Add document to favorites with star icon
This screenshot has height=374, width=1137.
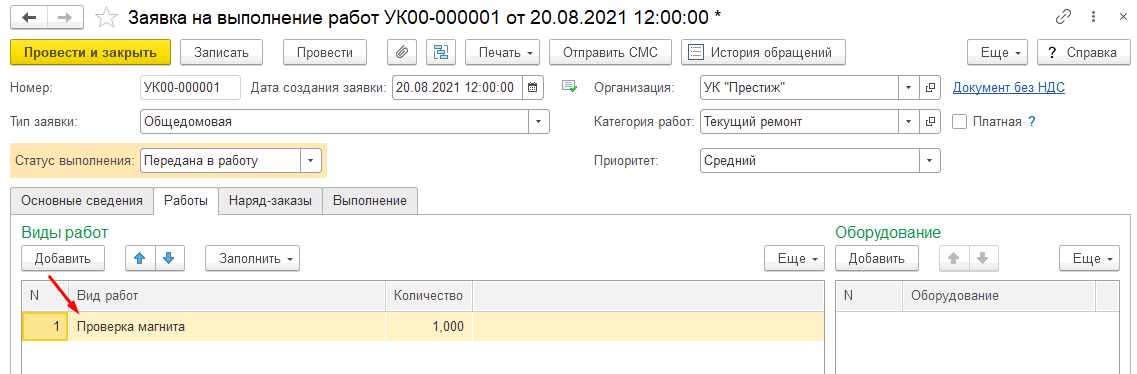[107, 17]
